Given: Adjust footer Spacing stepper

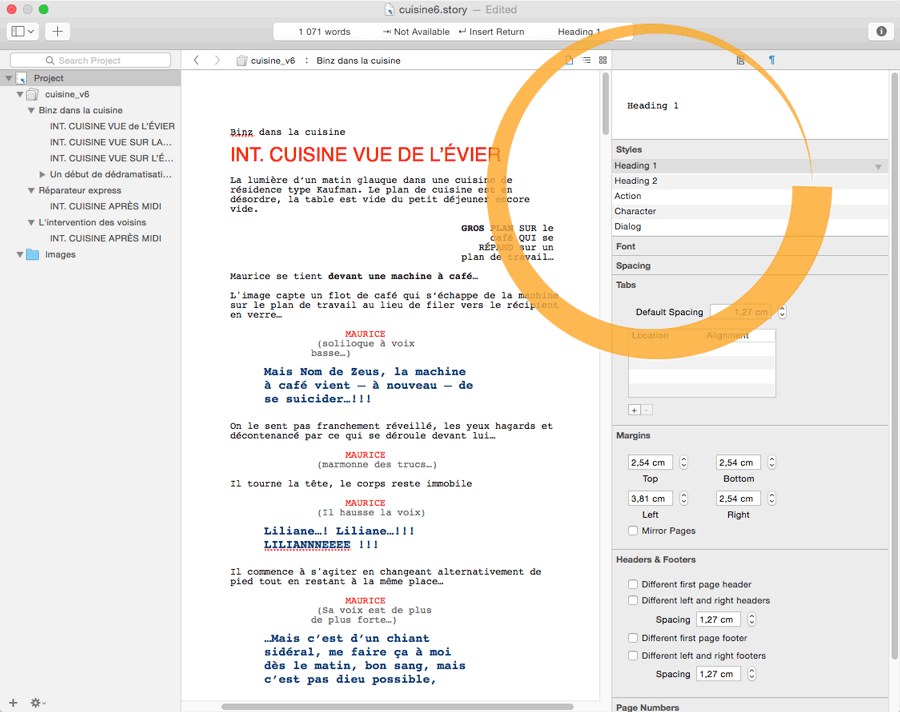Looking at the screenshot, I should 752,674.
